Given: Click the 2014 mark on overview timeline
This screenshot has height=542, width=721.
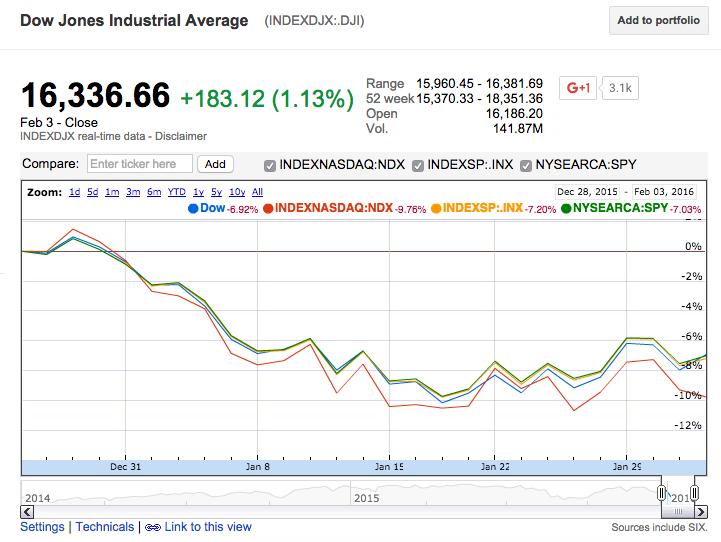Looking at the screenshot, I should pyautogui.click(x=38, y=498).
